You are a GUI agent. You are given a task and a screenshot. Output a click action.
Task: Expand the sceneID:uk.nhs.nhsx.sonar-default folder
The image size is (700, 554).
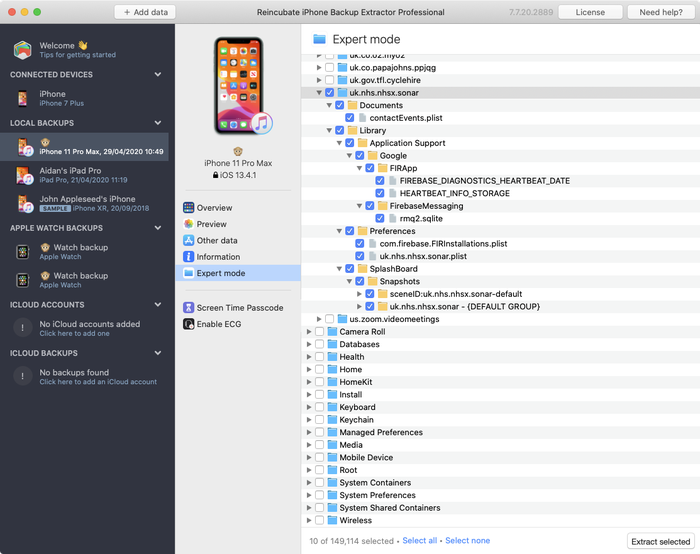359,294
